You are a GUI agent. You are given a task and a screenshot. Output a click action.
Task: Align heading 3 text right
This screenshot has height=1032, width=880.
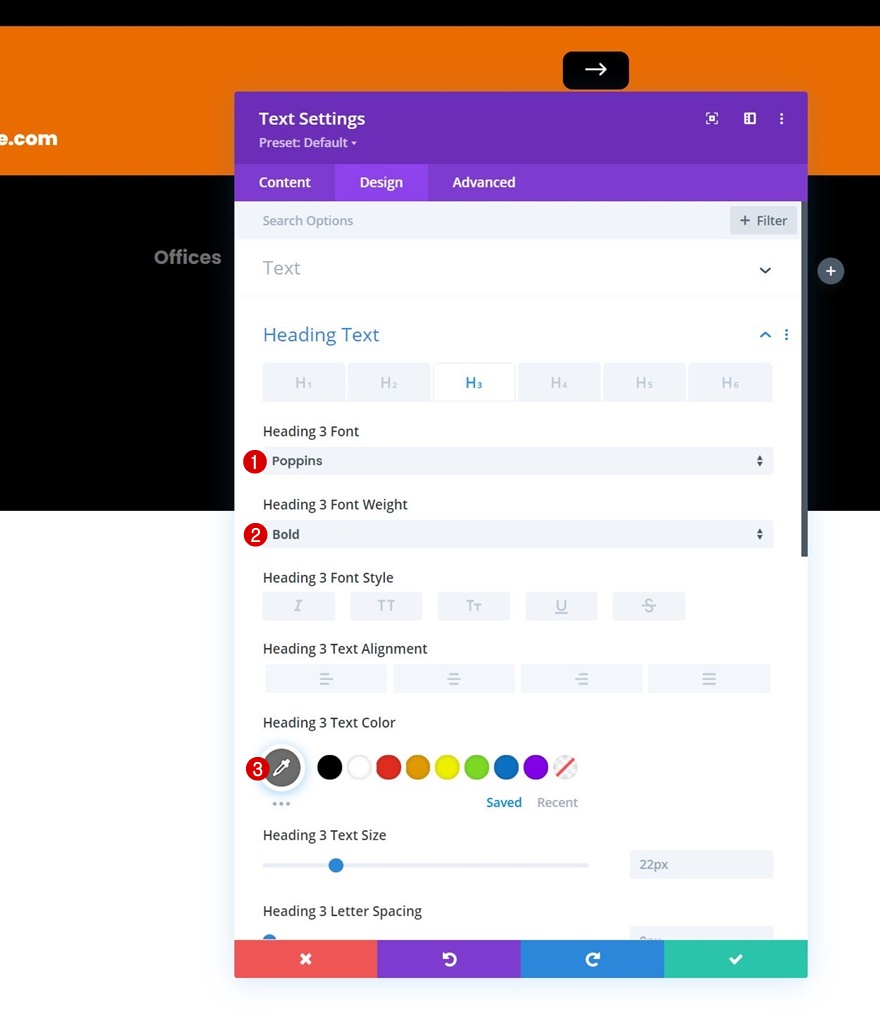[581, 679]
